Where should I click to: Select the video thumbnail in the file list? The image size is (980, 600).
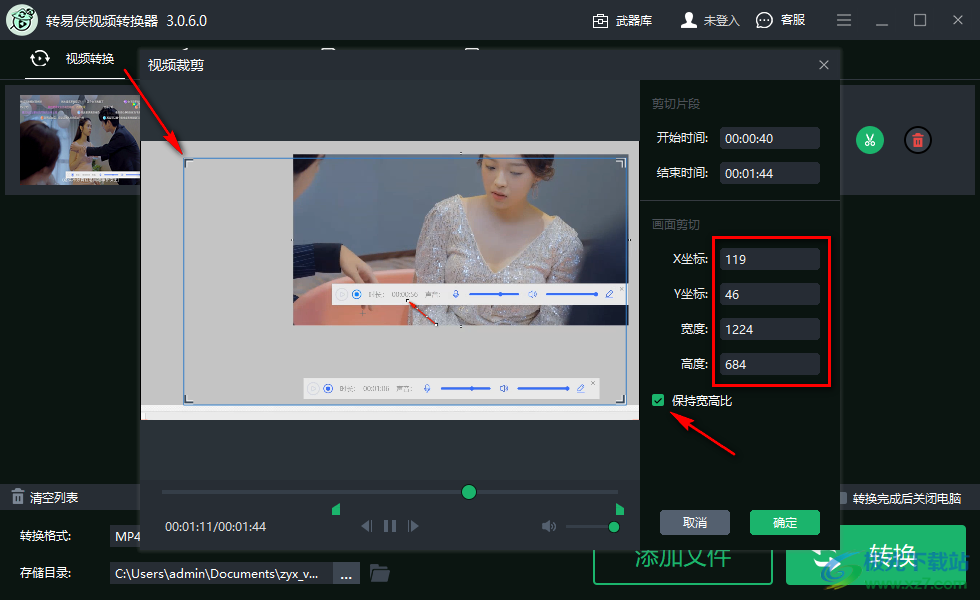click(80, 139)
